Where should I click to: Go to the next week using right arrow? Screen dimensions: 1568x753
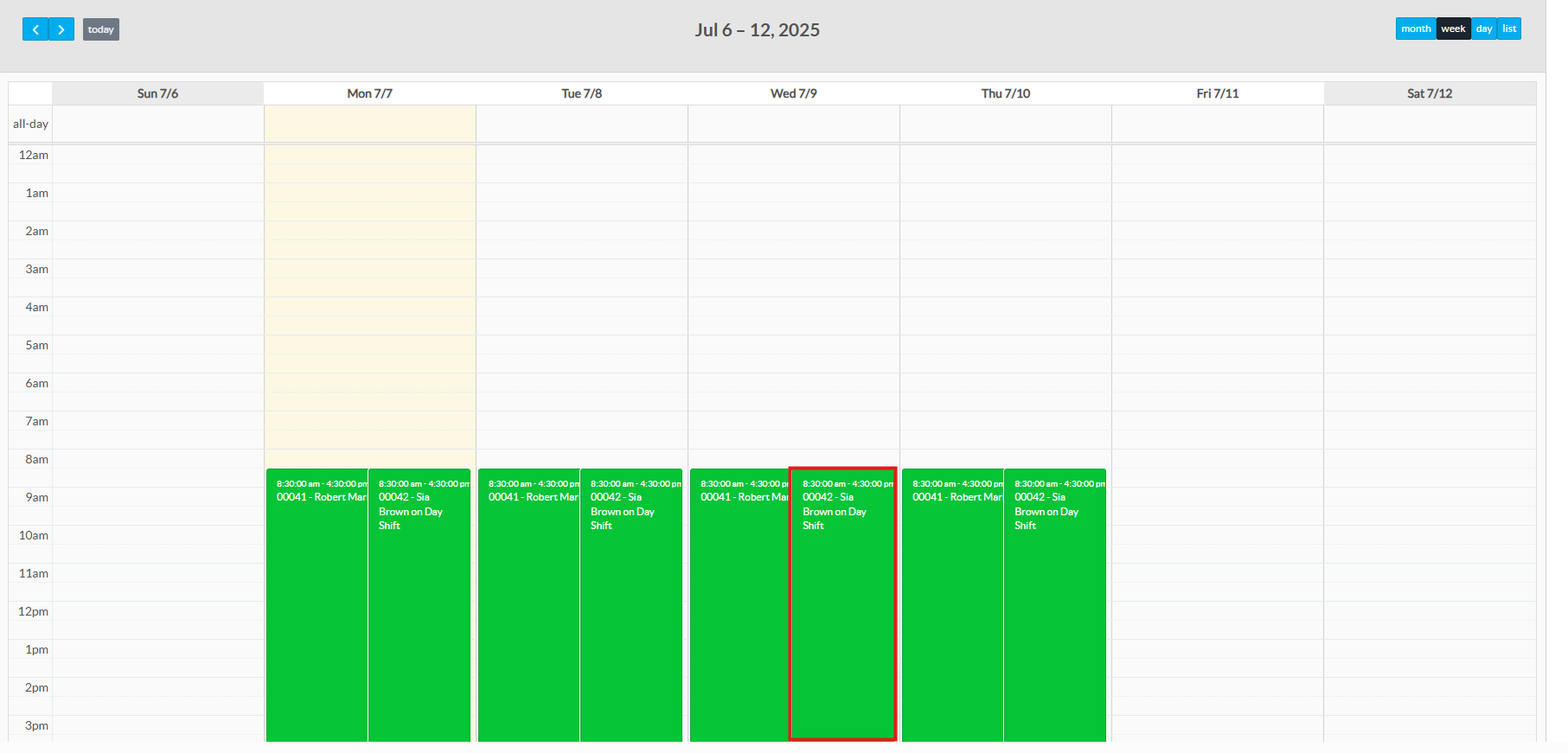[61, 29]
